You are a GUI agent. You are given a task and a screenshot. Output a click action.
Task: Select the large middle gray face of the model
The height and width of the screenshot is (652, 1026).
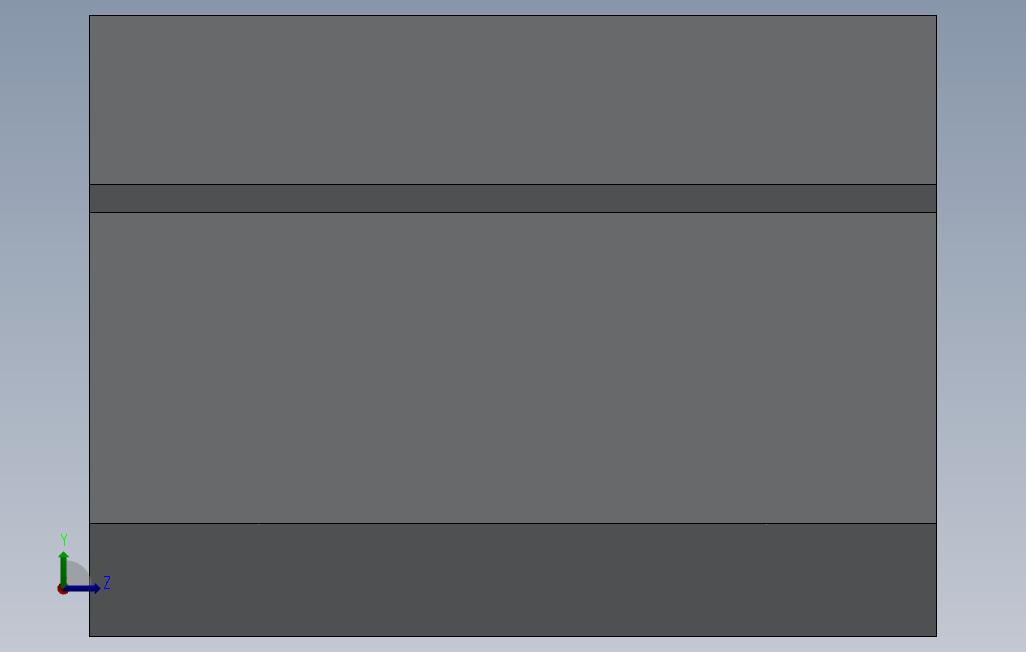(x=513, y=368)
